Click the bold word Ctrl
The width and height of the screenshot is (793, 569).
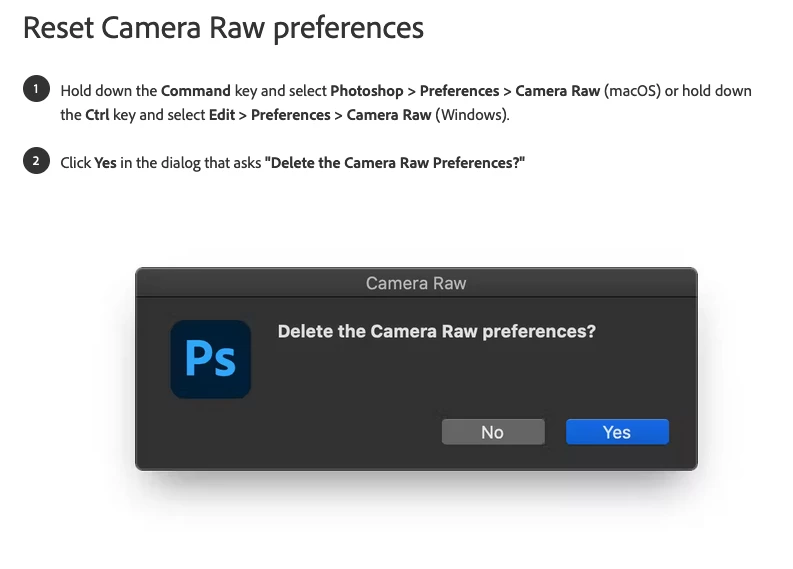(x=97, y=115)
